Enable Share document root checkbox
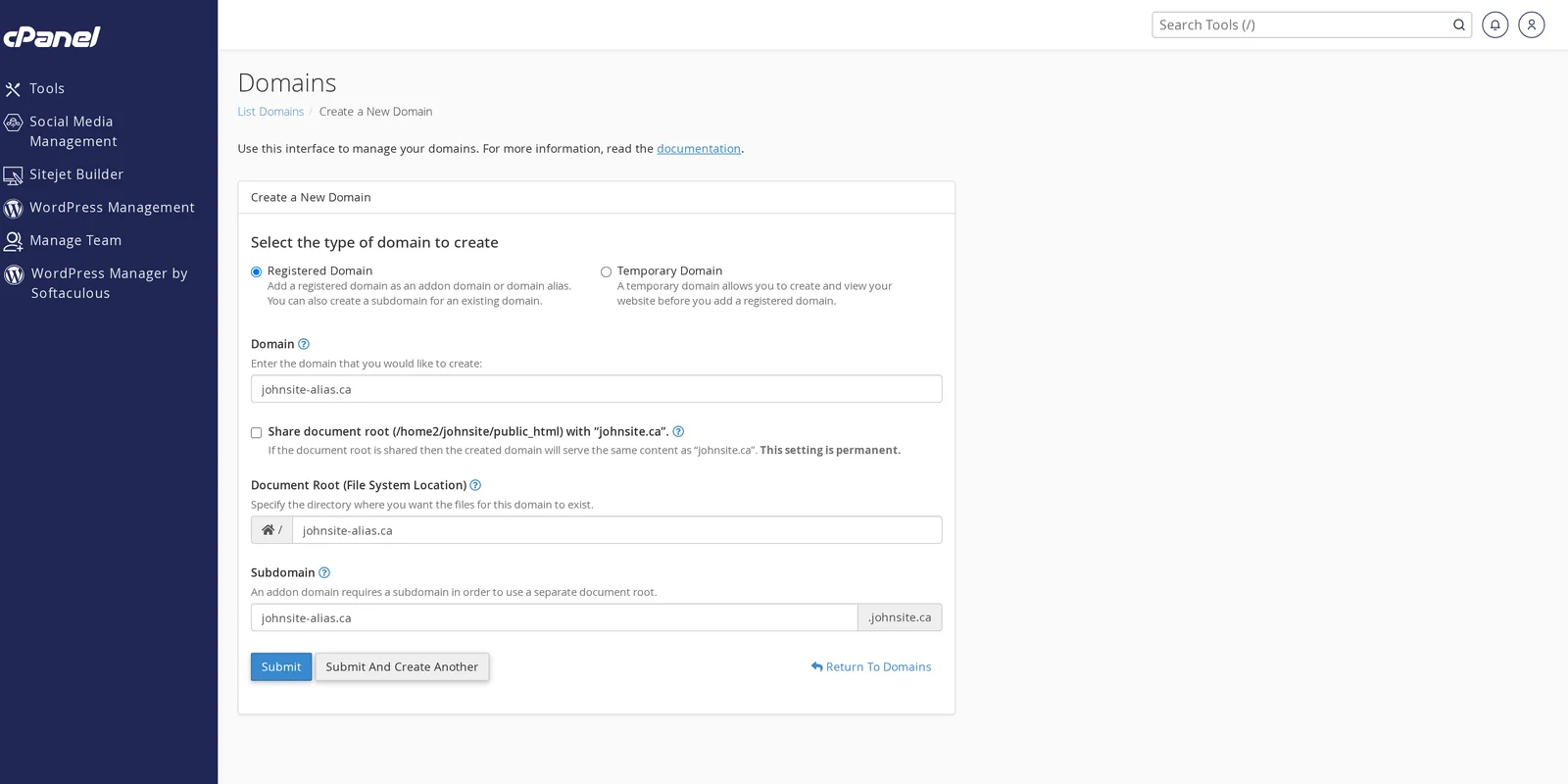 (257, 432)
